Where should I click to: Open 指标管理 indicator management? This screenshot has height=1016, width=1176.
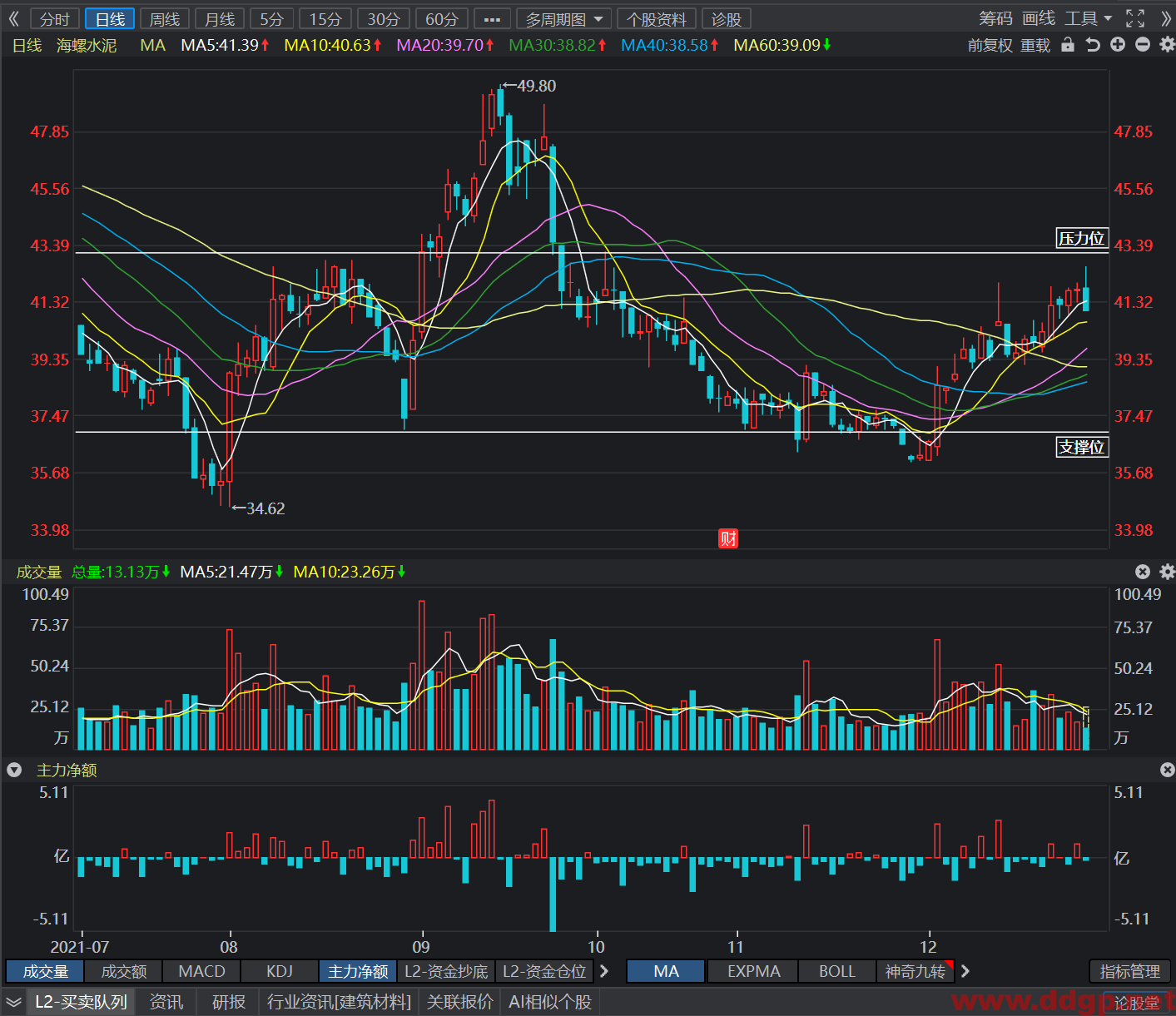click(x=1129, y=971)
